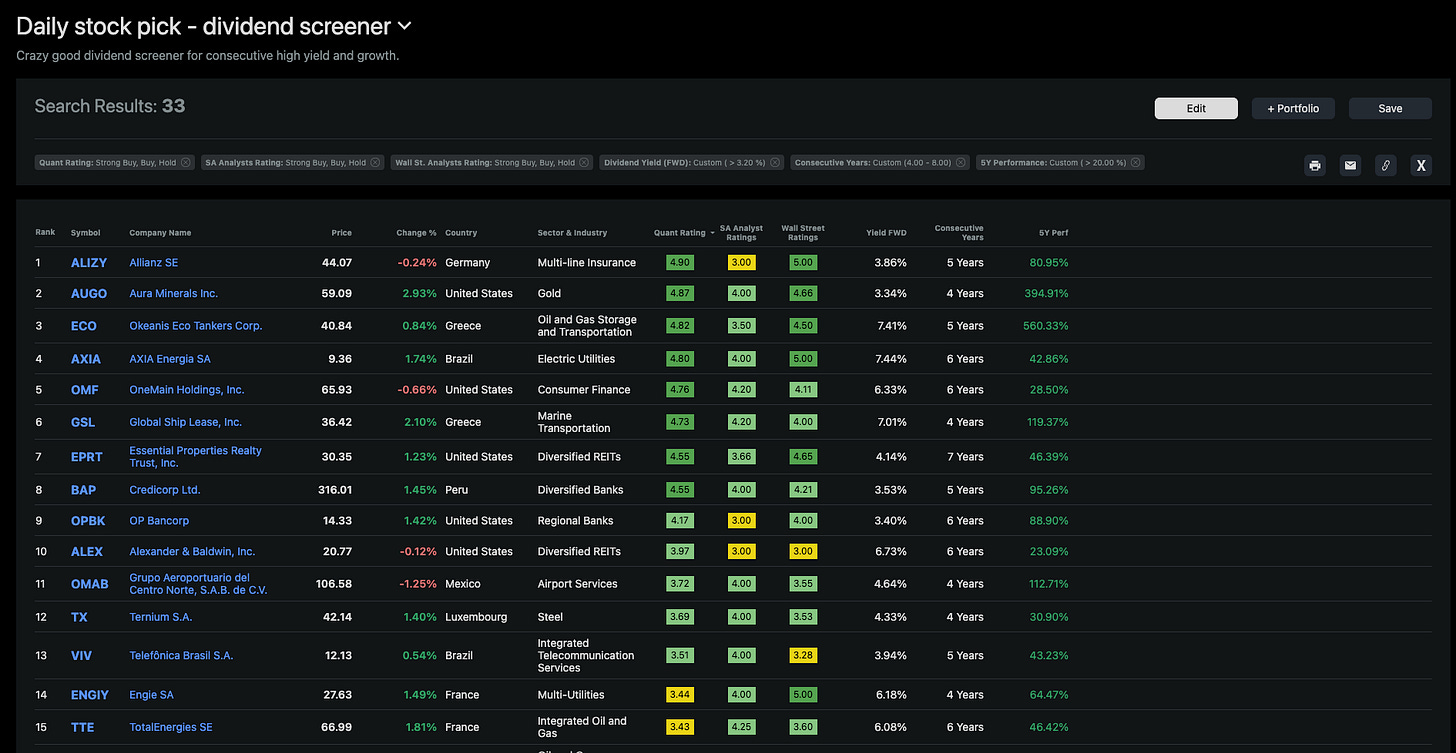Open Okeanis Eco Tankers Corp. link
1456x753 pixels.
(195, 325)
